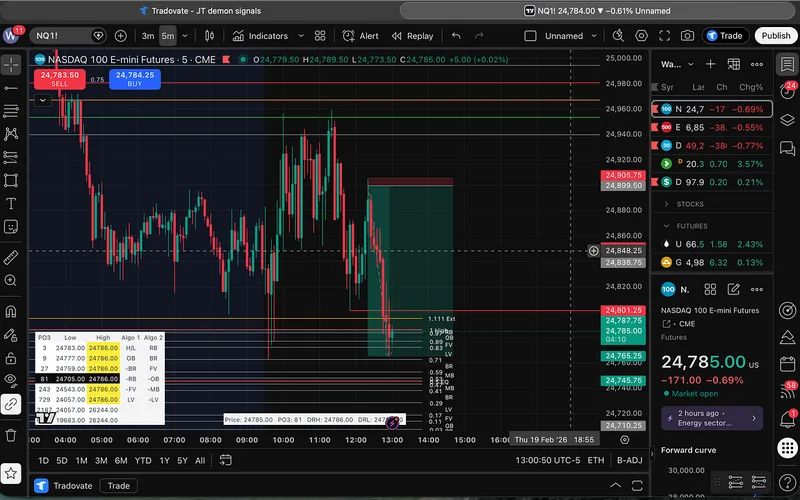Remove drawings with the trash icon

click(x=11, y=435)
